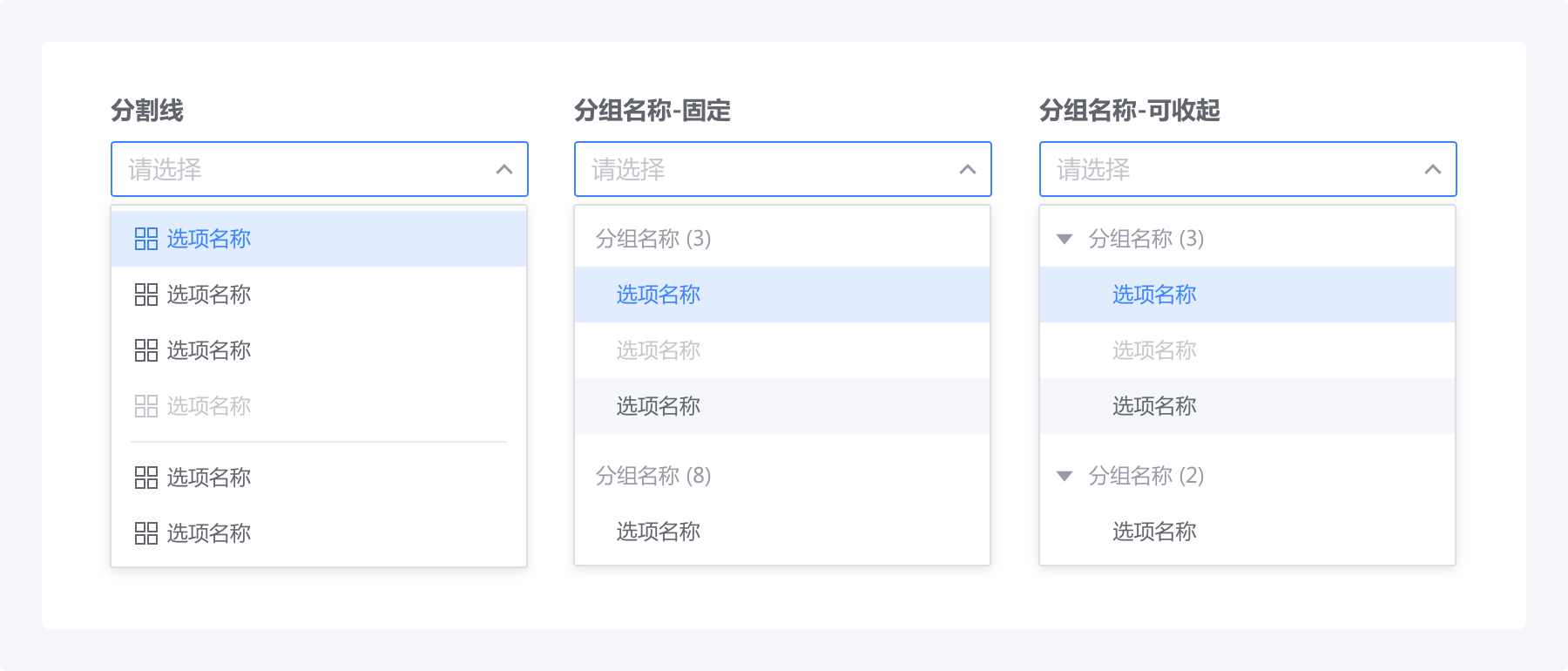Collapse the 分组名称 (3) group triangle in the right list
The height and width of the screenshot is (671, 1568).
coord(1064,239)
